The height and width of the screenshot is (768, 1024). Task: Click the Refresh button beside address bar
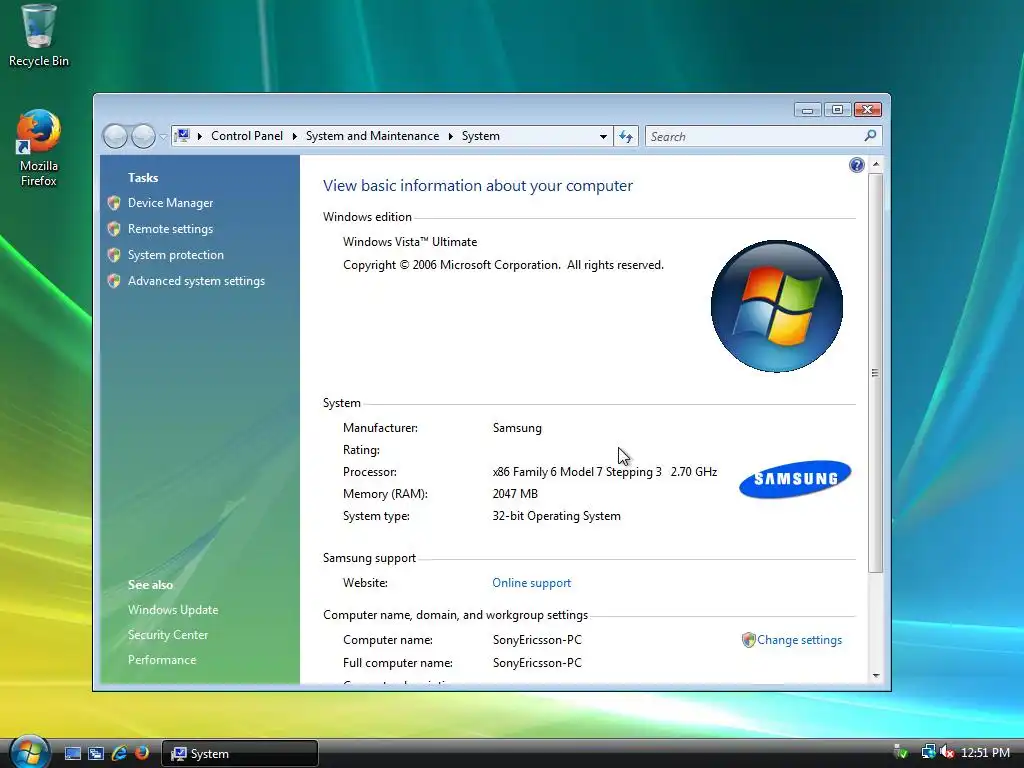(626, 136)
